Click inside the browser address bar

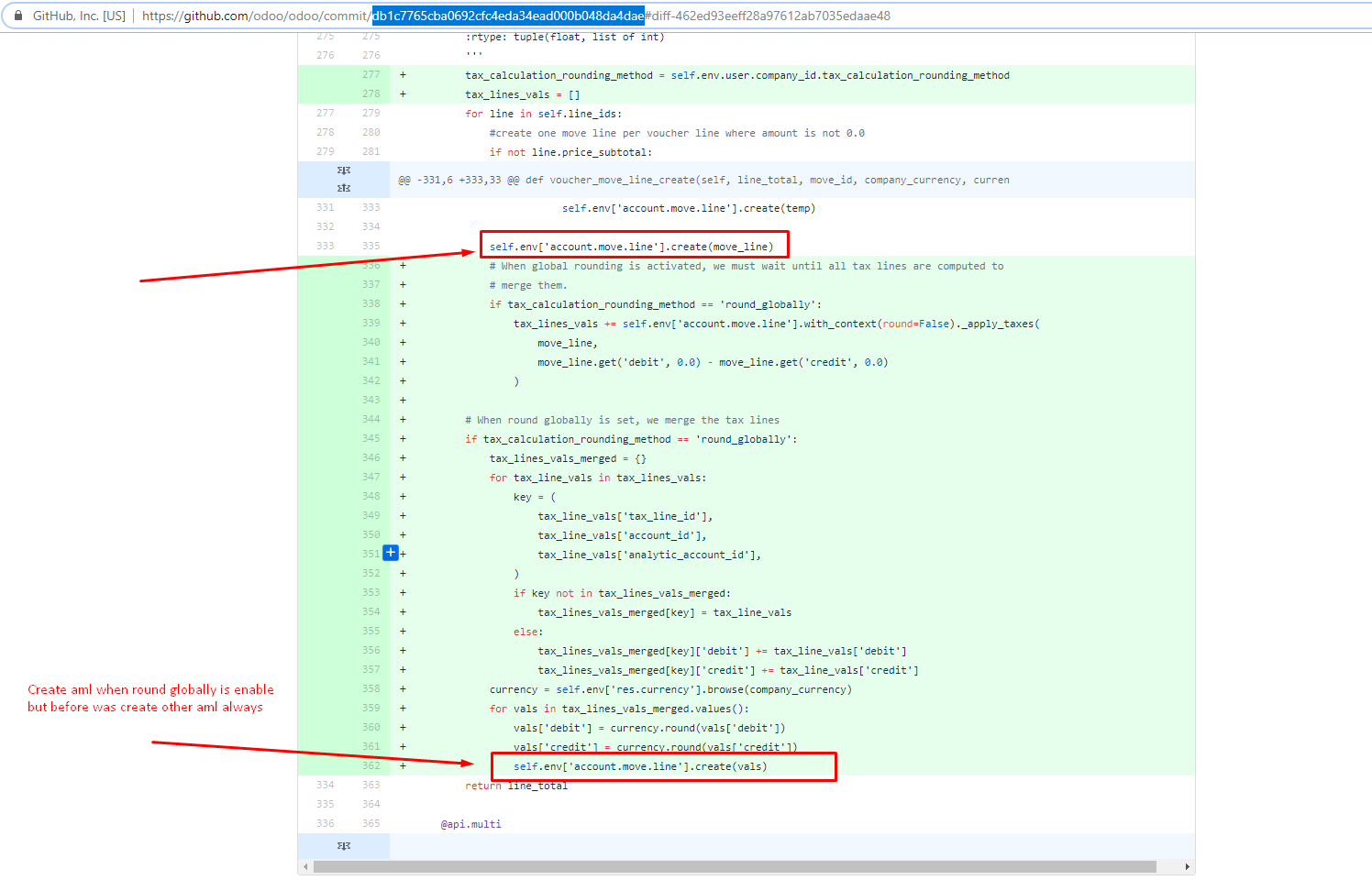point(825,15)
